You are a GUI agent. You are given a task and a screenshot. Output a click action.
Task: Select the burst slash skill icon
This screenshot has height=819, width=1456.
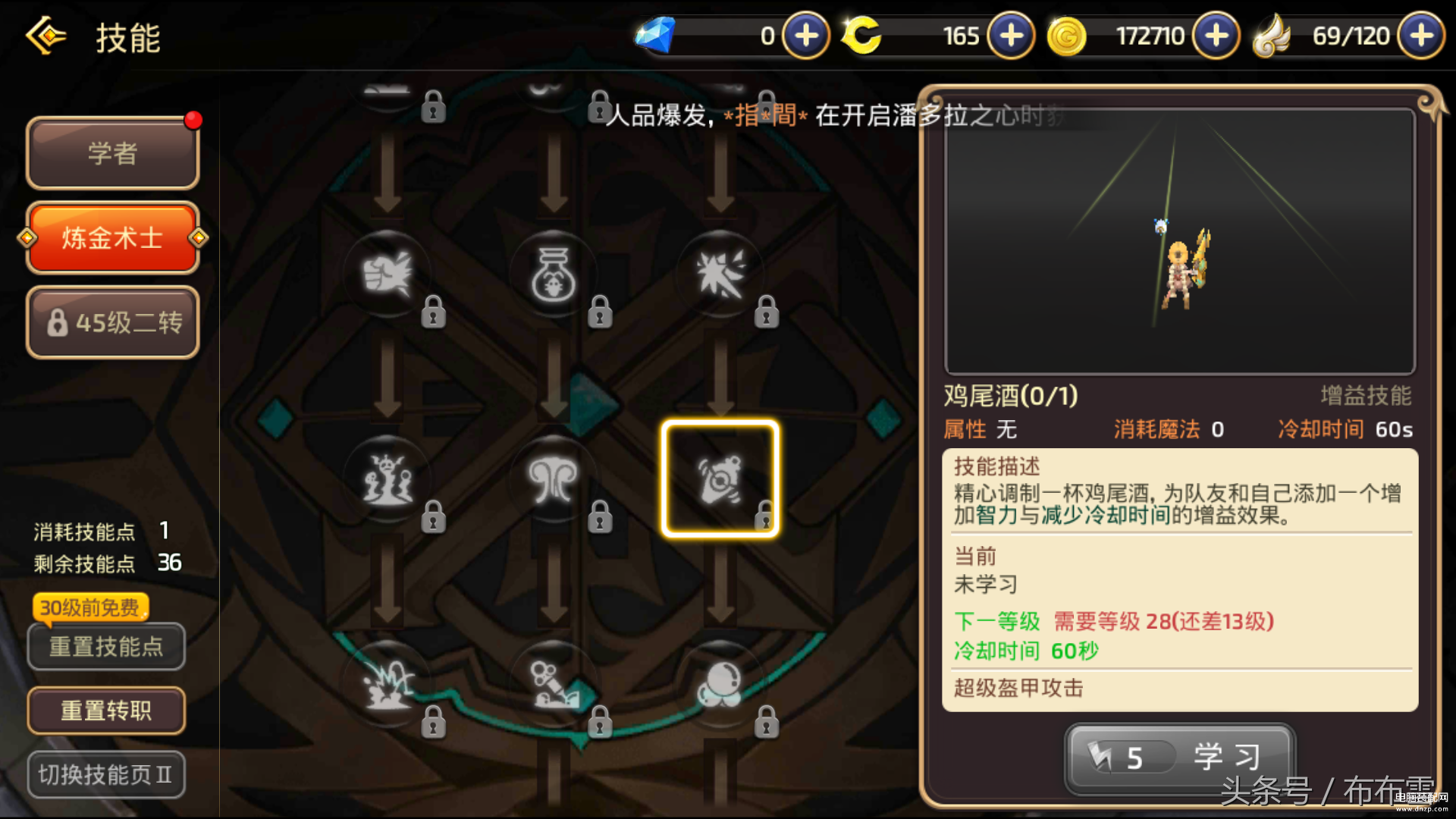(x=720, y=274)
